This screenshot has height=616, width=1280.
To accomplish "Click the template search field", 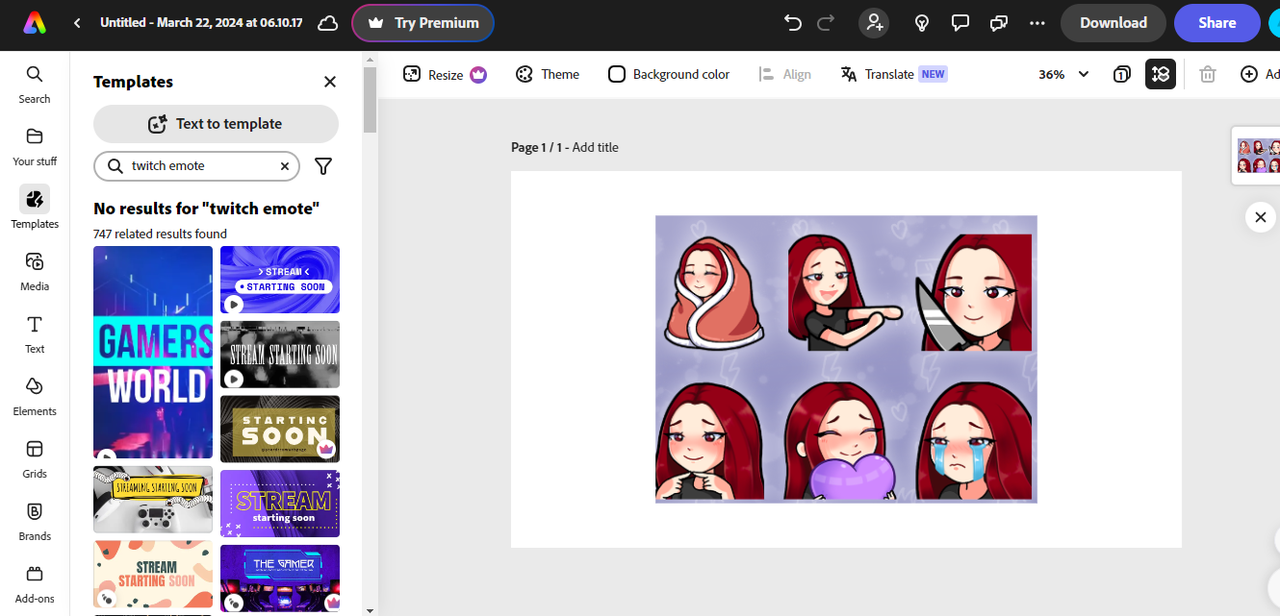I will 197,166.
